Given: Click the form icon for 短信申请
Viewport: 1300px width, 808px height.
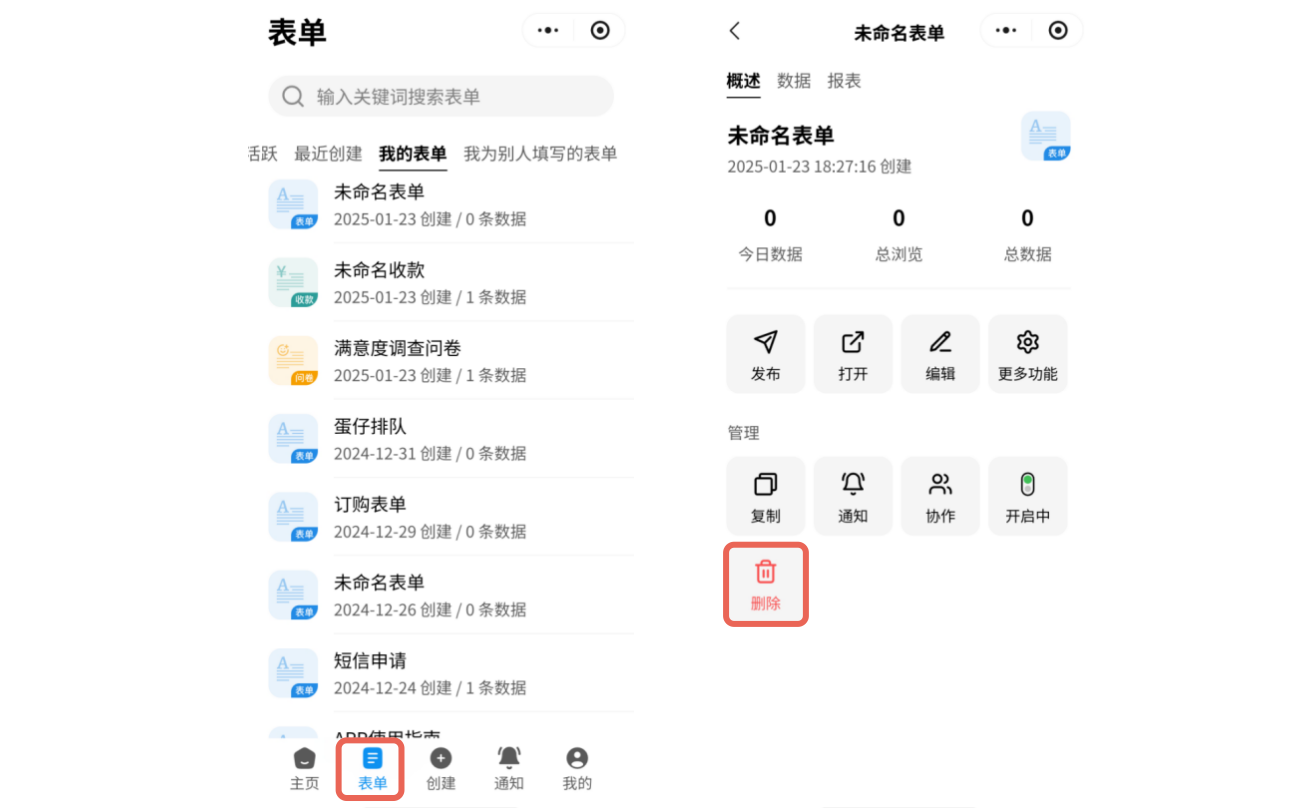Looking at the screenshot, I should 293,673.
